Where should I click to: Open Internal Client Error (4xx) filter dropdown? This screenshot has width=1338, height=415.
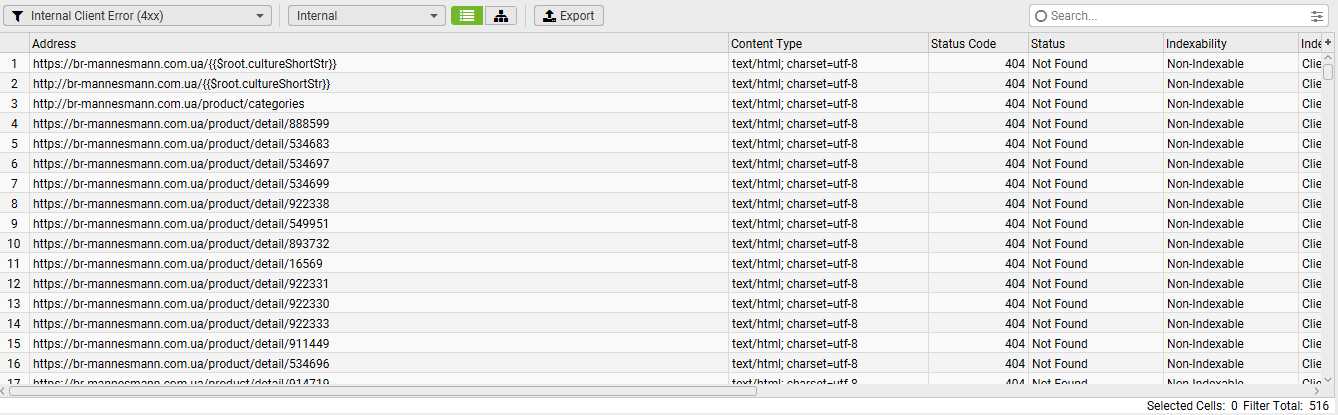click(138, 16)
